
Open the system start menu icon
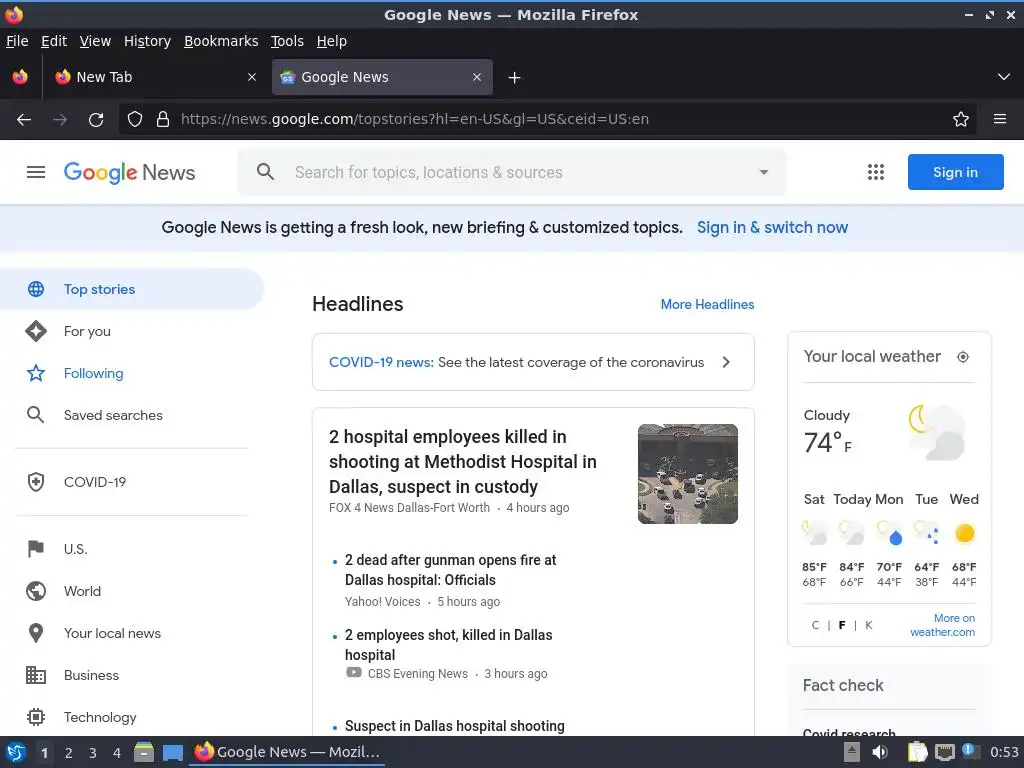point(16,752)
